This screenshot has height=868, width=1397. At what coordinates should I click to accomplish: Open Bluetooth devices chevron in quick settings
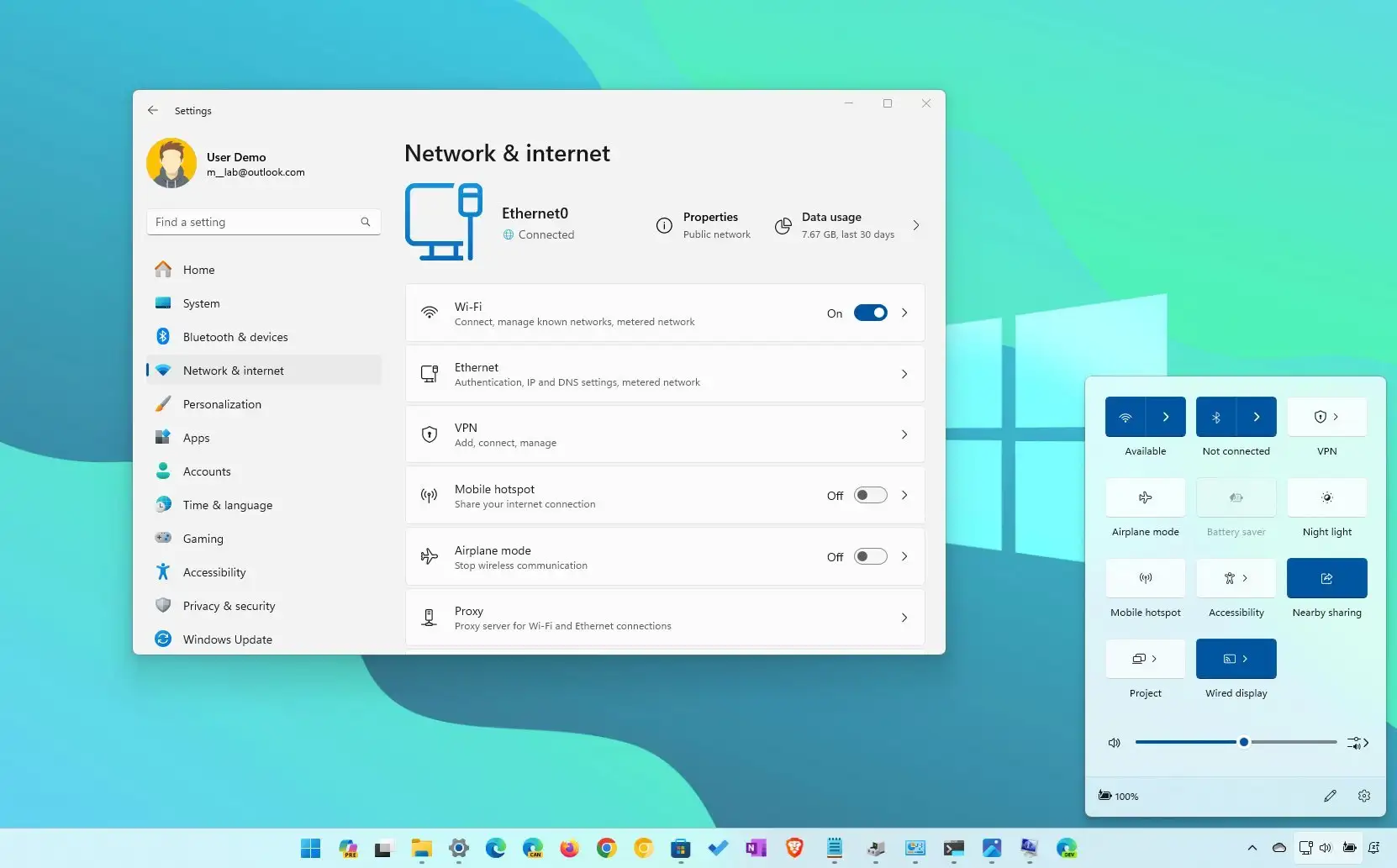[x=1257, y=417]
